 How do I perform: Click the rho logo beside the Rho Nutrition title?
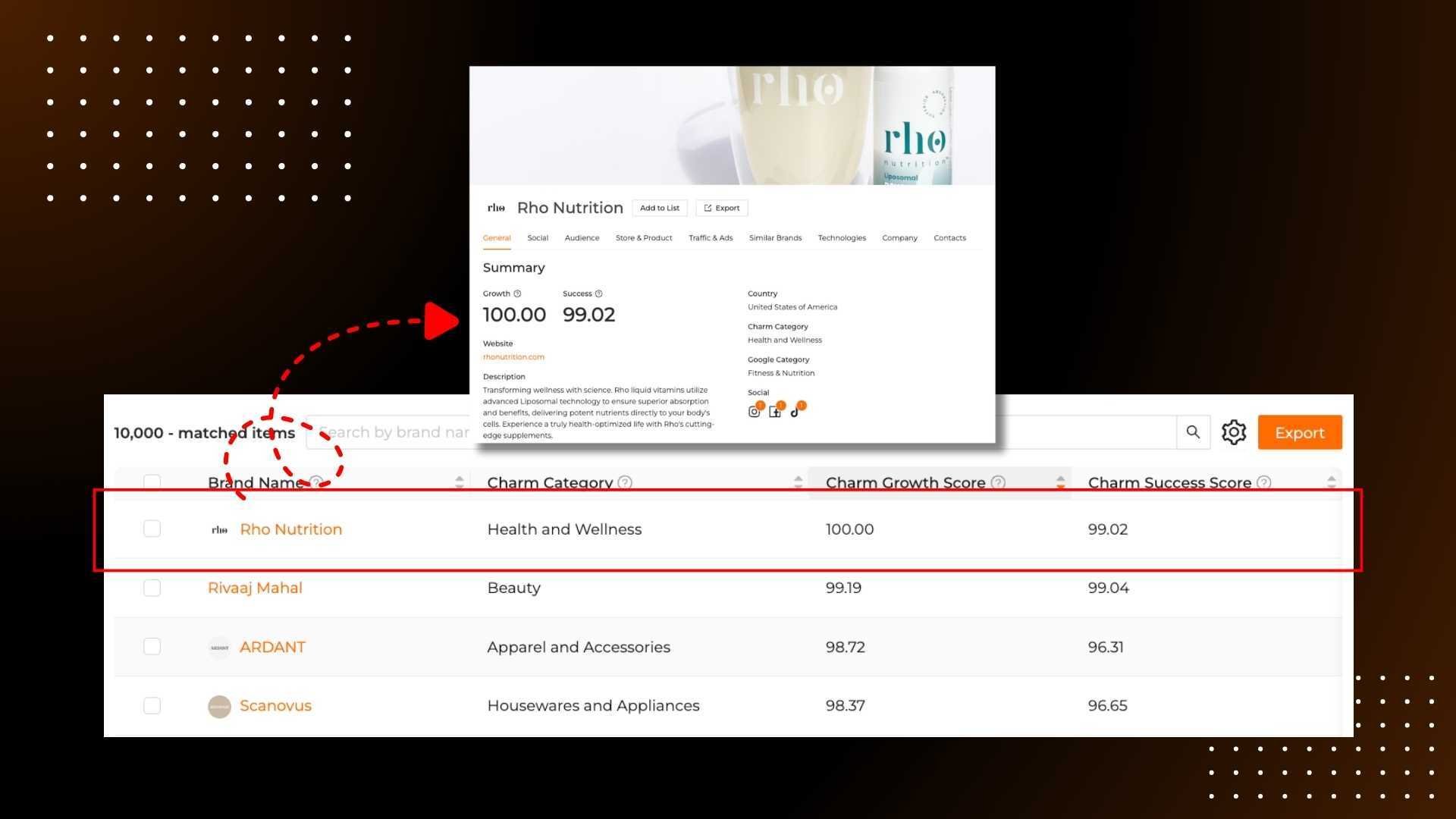point(496,208)
